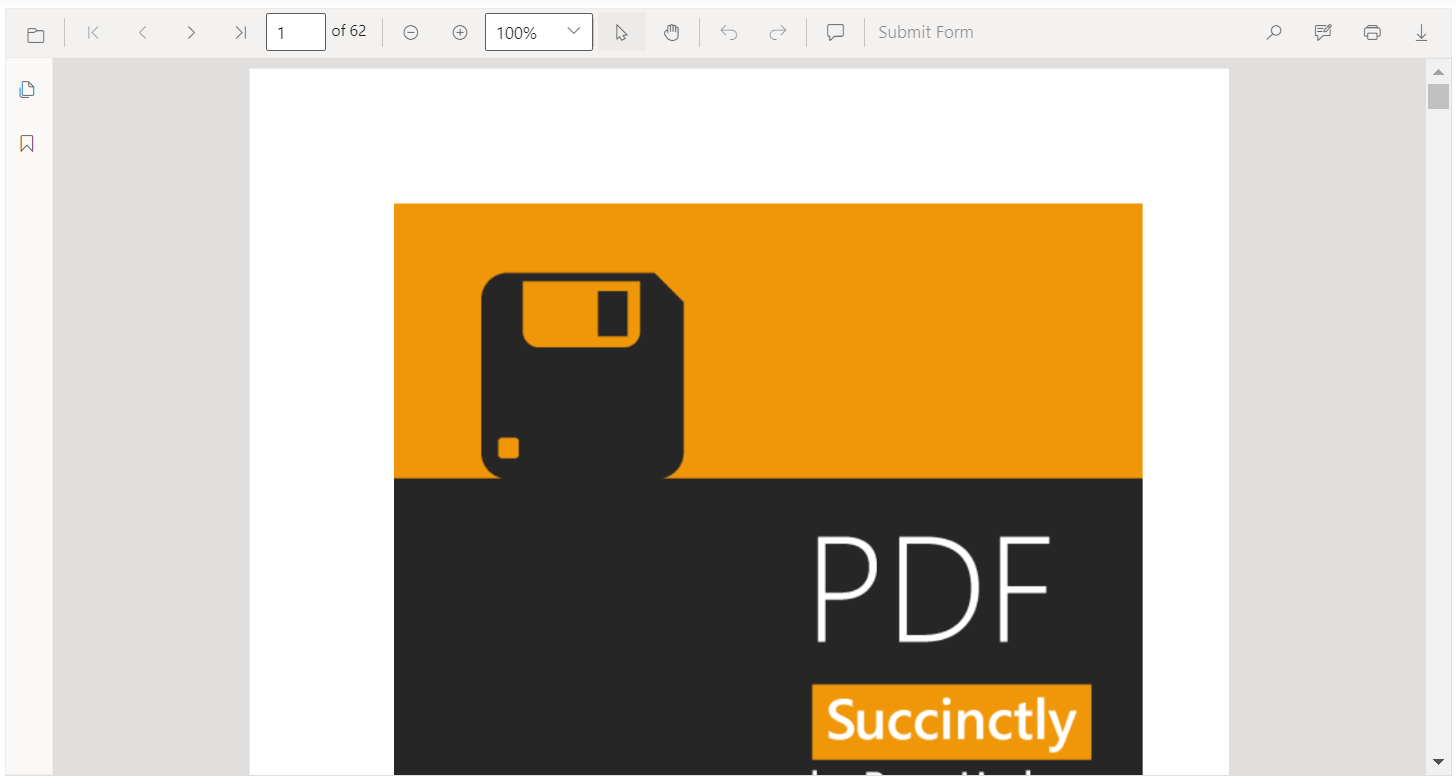
Task: Open the page thumbnails panel
Action: coord(27,90)
